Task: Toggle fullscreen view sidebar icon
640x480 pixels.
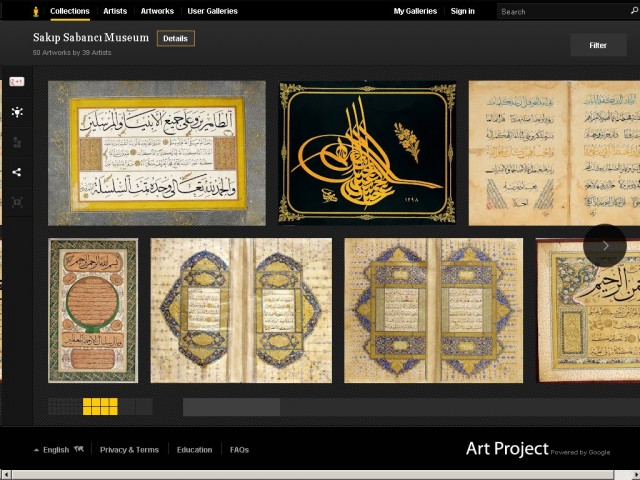Action: pos(17,202)
